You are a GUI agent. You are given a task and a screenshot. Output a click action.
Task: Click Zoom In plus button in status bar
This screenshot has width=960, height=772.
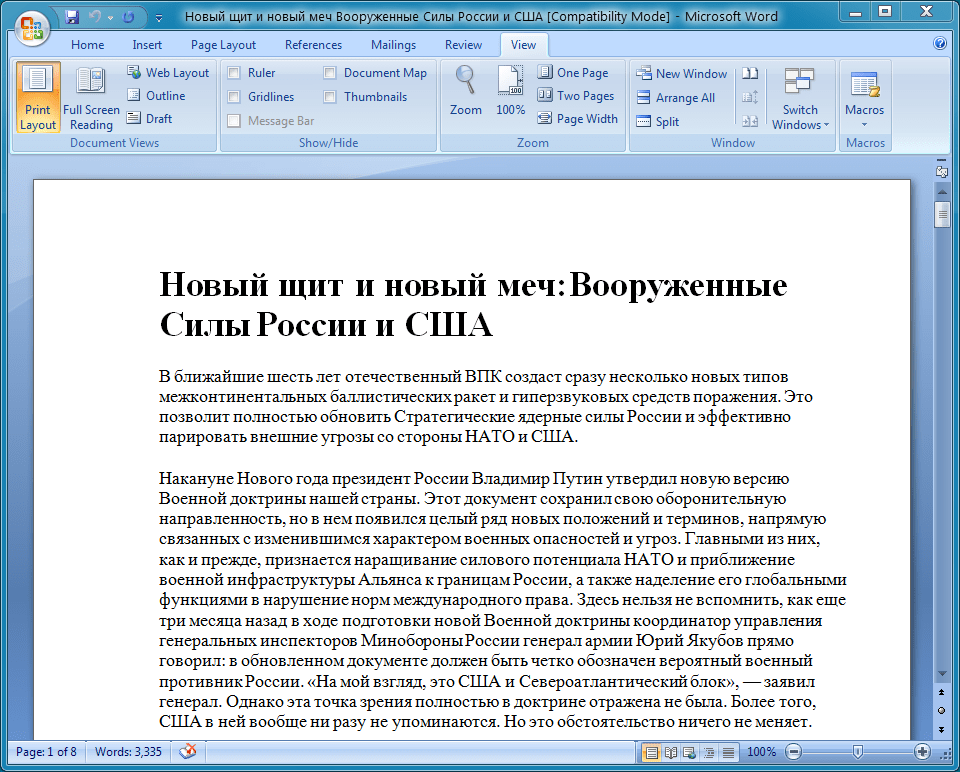point(922,752)
